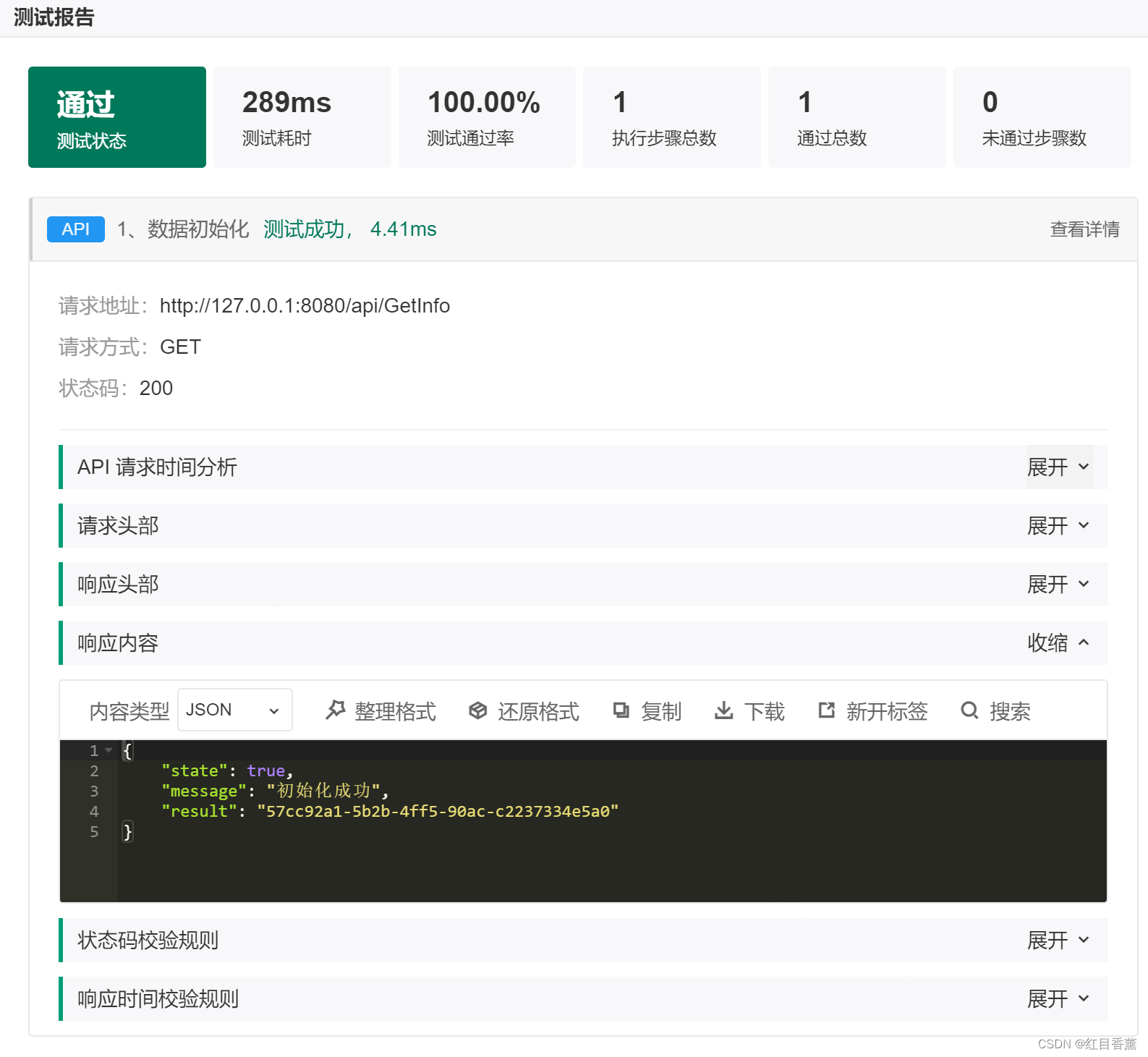Expand the 状态码校验规则 section

1058,941
